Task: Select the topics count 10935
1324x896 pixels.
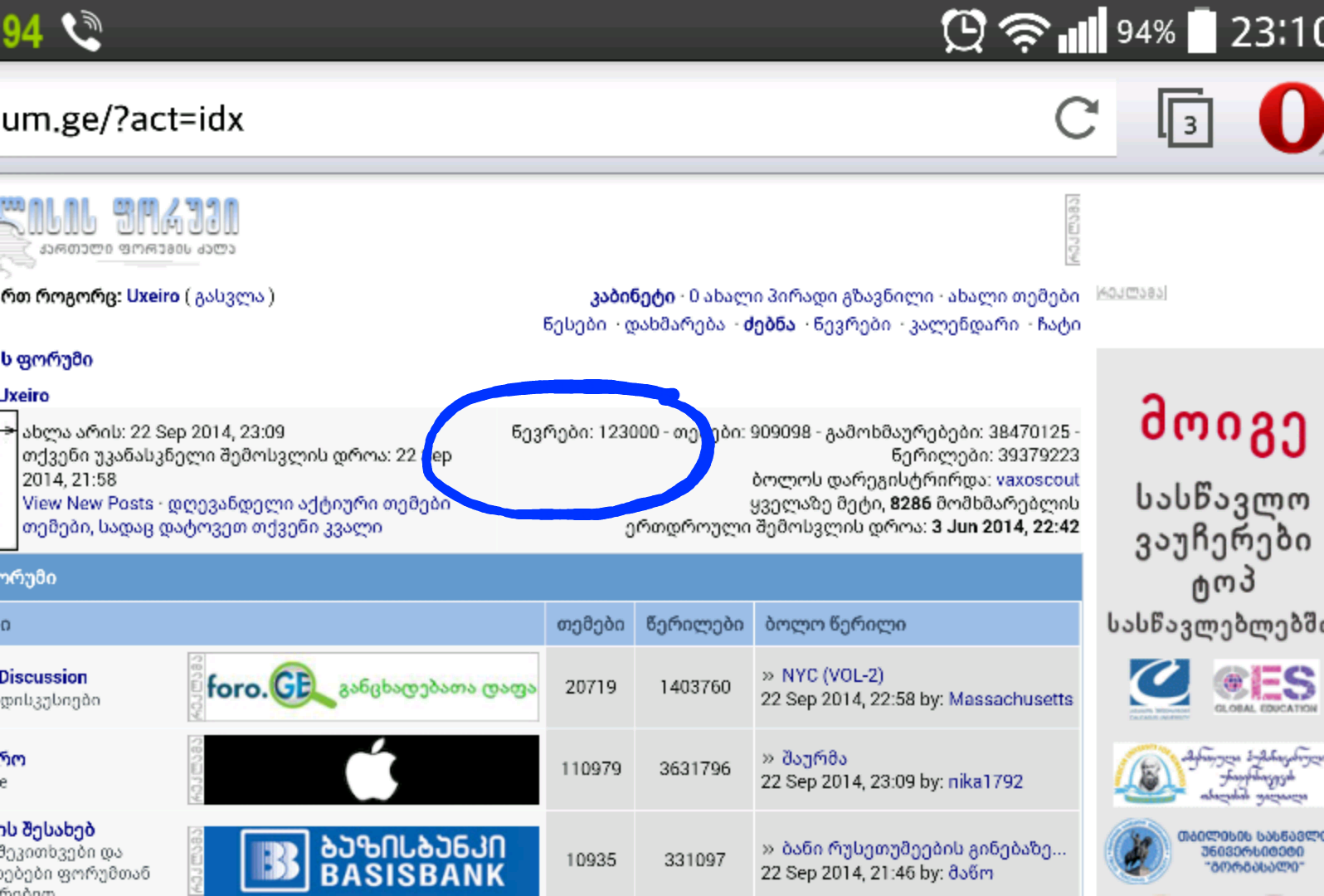Action: pyautogui.click(x=591, y=860)
